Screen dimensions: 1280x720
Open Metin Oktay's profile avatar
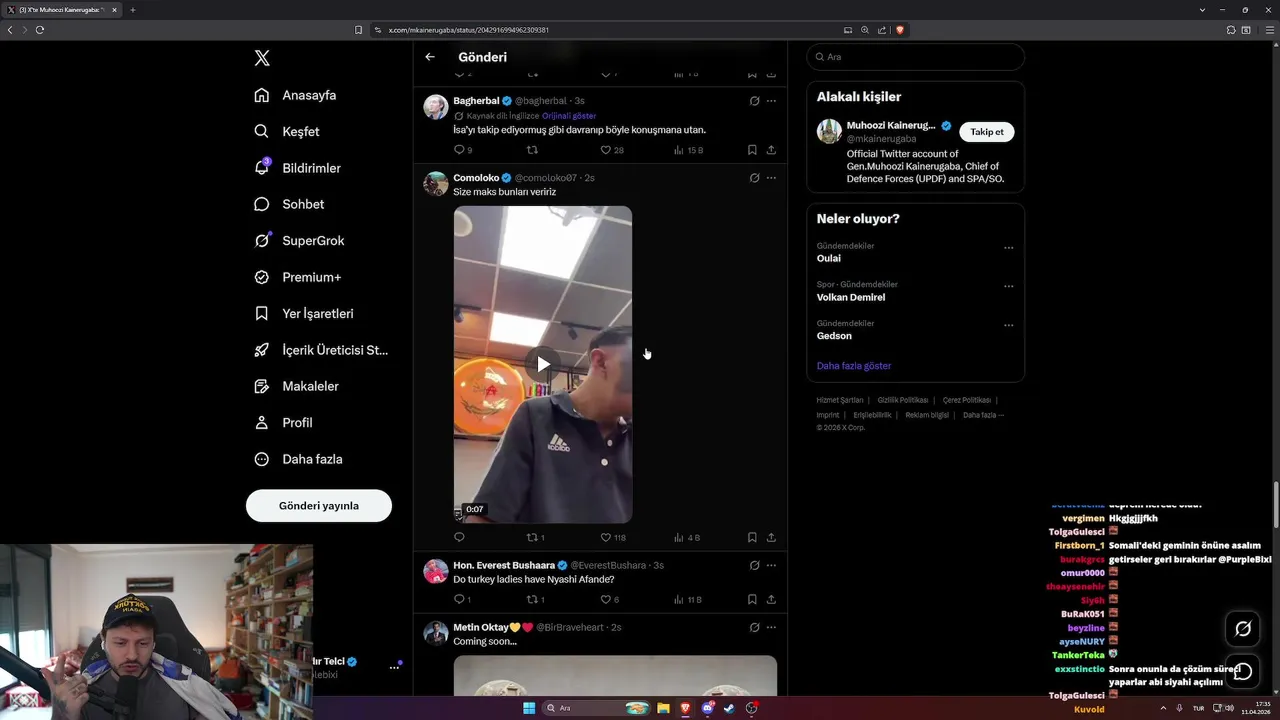[x=435, y=633]
